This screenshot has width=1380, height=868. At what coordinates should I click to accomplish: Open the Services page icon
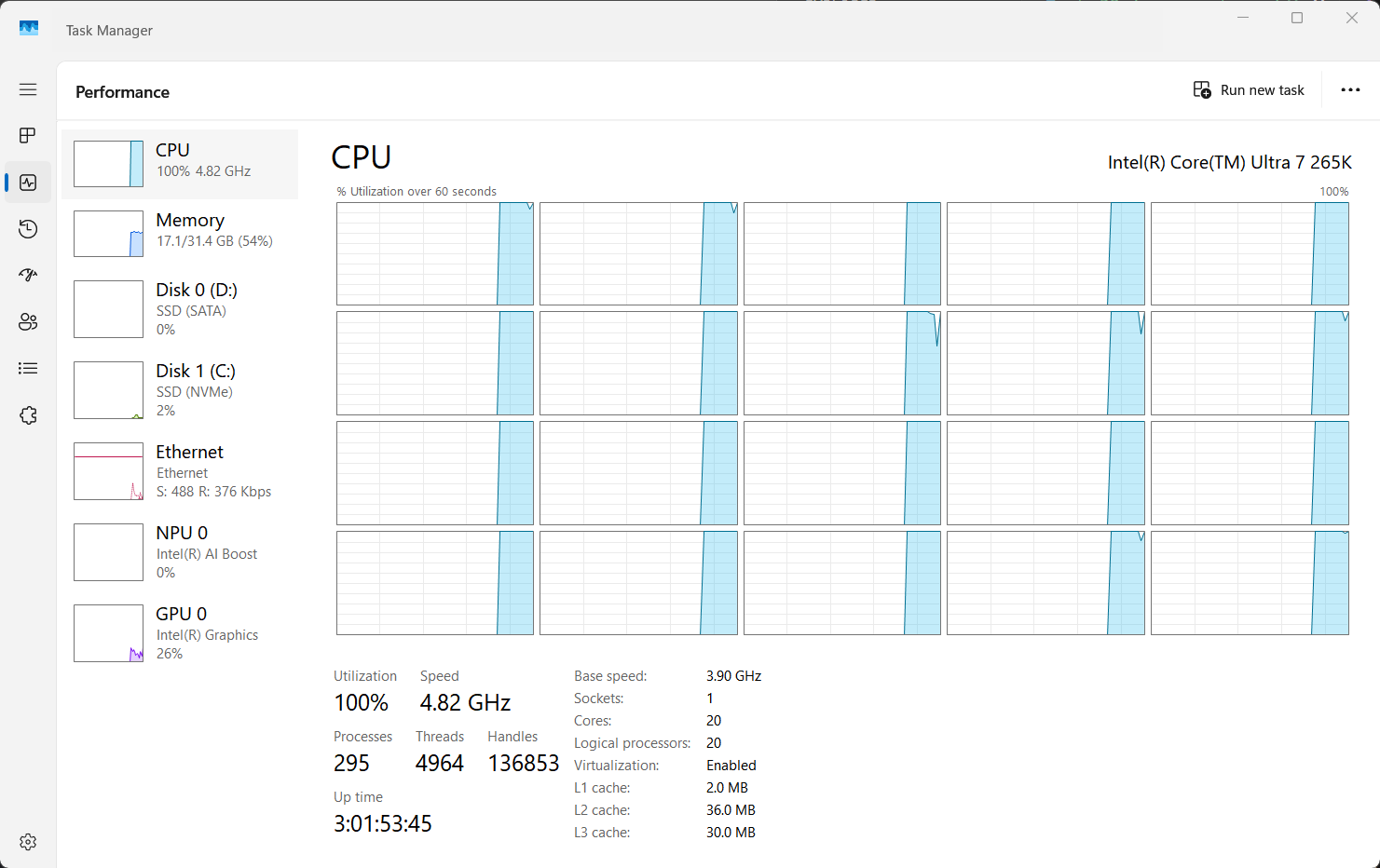(28, 415)
